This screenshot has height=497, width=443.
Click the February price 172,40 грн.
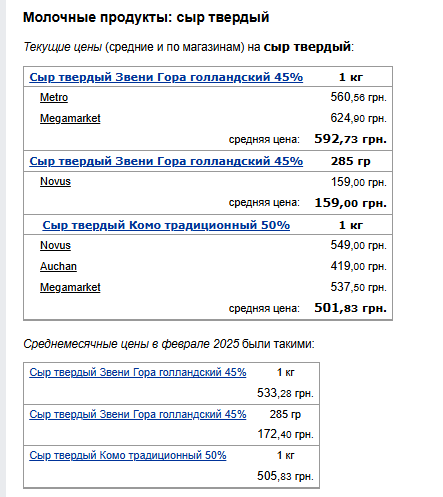coord(285,434)
